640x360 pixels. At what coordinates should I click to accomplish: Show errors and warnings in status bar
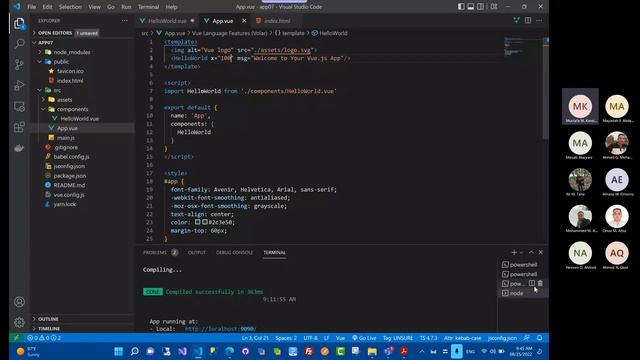coord(44,338)
